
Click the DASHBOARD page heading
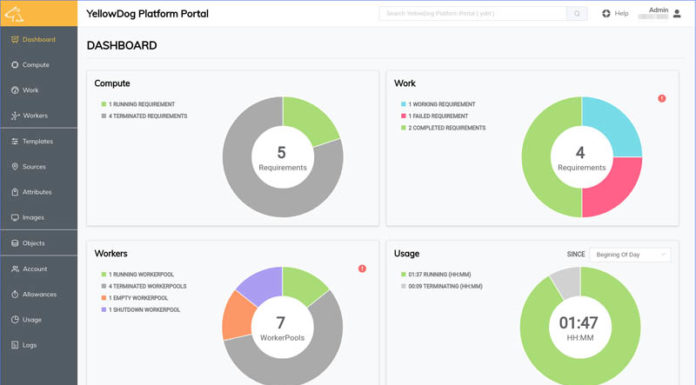click(122, 45)
